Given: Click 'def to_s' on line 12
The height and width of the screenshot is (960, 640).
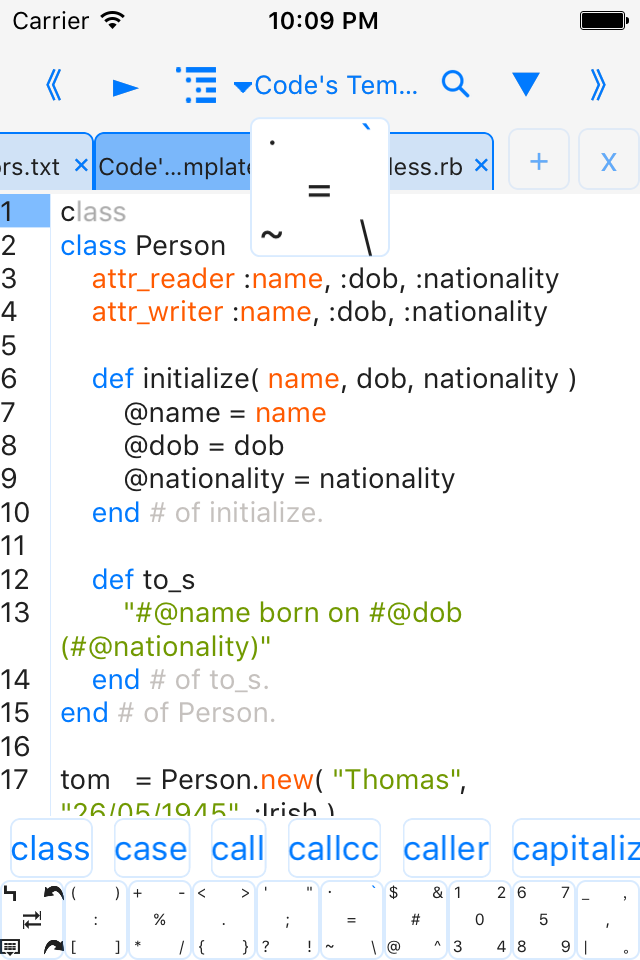Looking at the screenshot, I should point(143,579).
